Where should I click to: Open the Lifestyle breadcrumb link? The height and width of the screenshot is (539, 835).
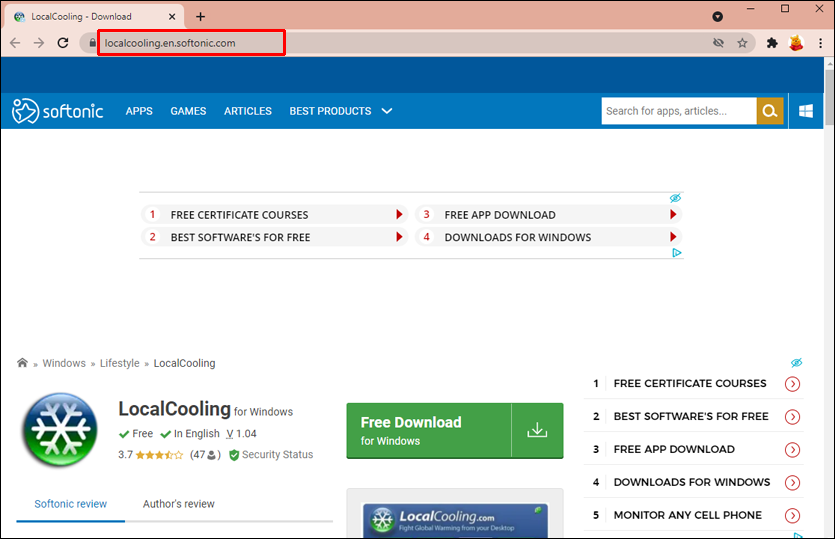[x=119, y=363]
